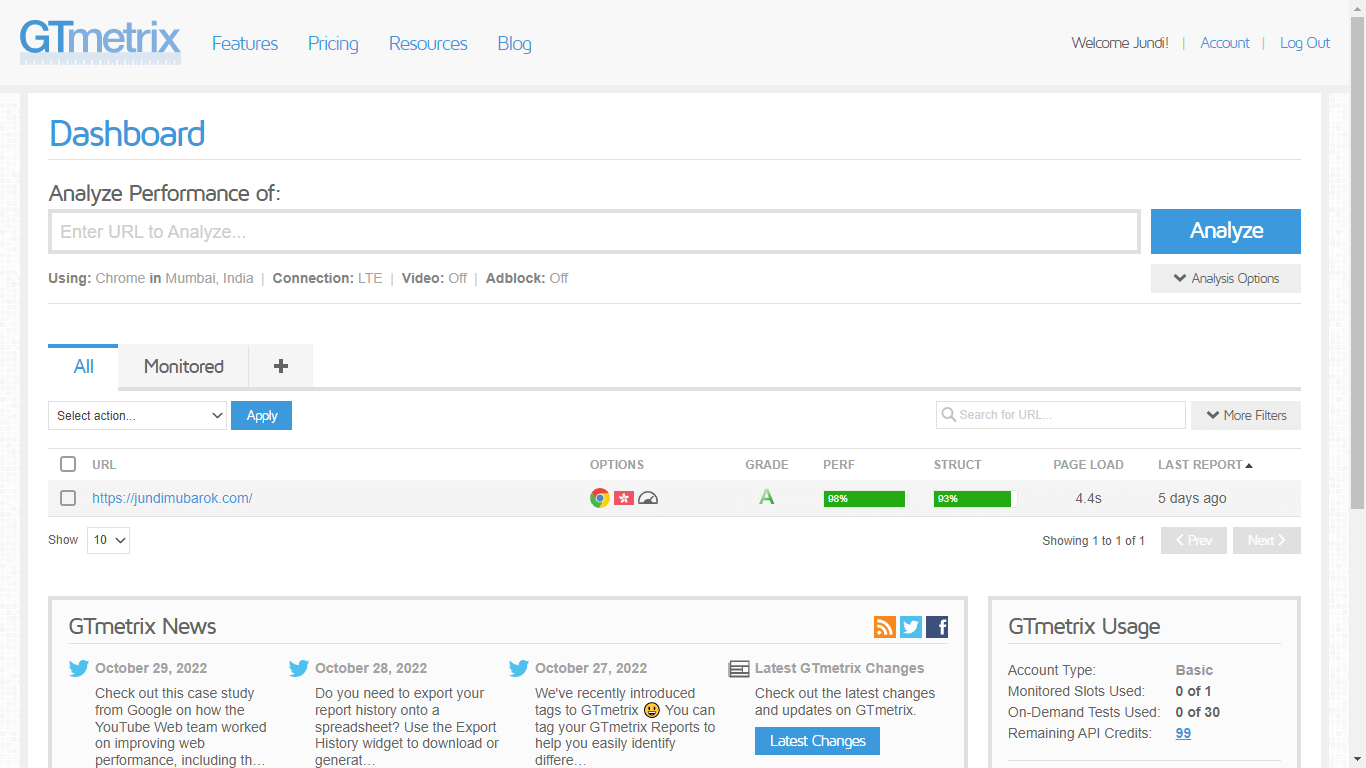Tick the select-all checkbox in the table header
The width and height of the screenshot is (1366, 768).
[68, 464]
